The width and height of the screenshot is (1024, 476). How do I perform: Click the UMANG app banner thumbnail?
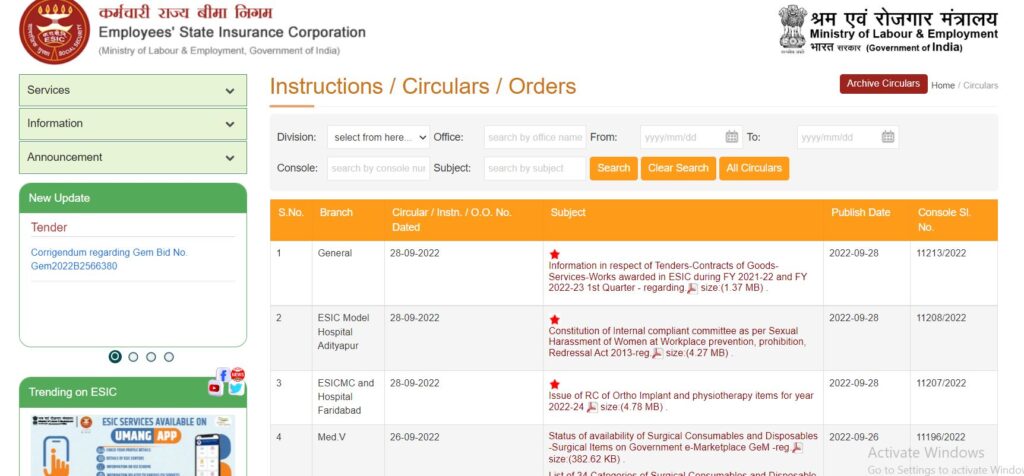[x=133, y=444]
